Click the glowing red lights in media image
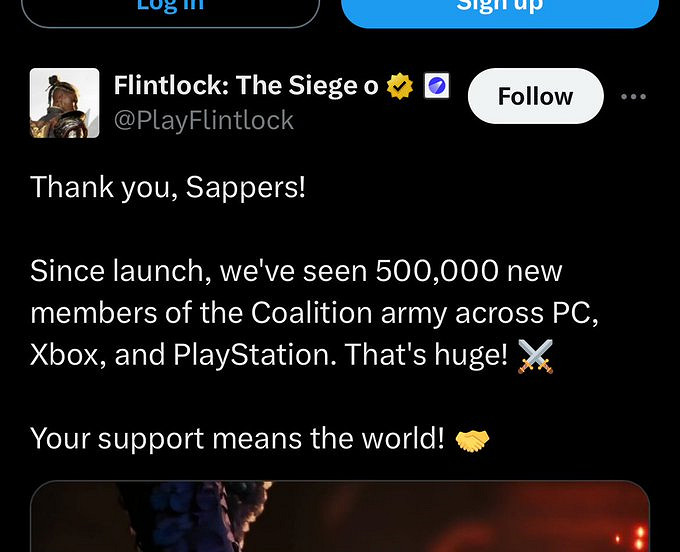 (634, 539)
